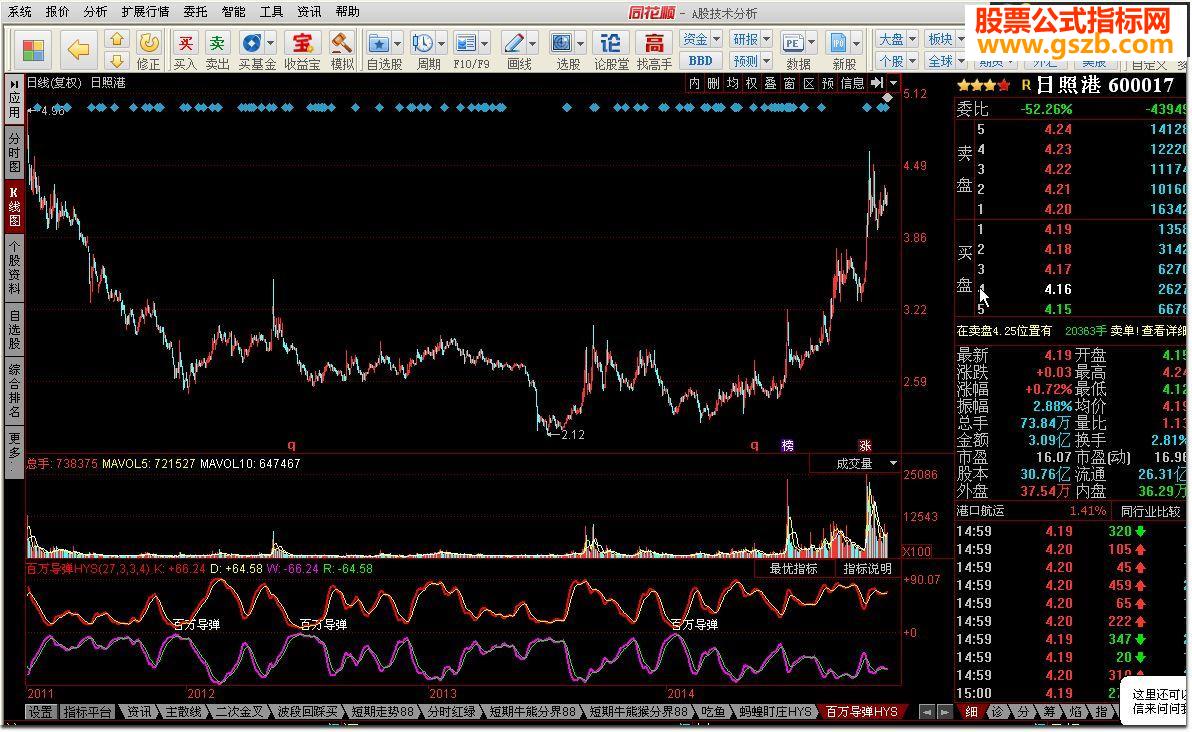The image size is (1192, 732).
Task: Open the 模拟 simulated trading gavel icon
Action: tap(341, 43)
